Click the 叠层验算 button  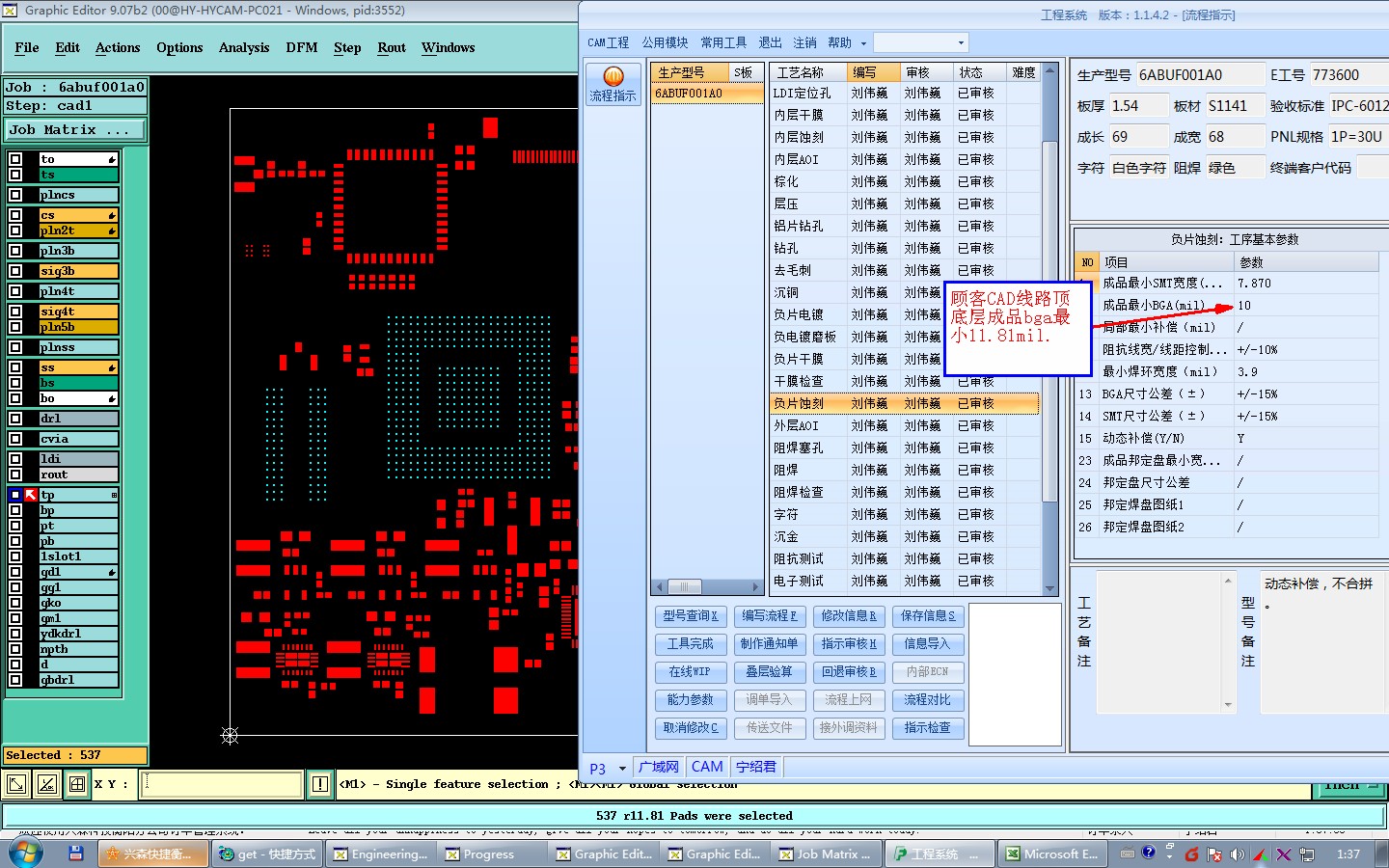point(770,671)
